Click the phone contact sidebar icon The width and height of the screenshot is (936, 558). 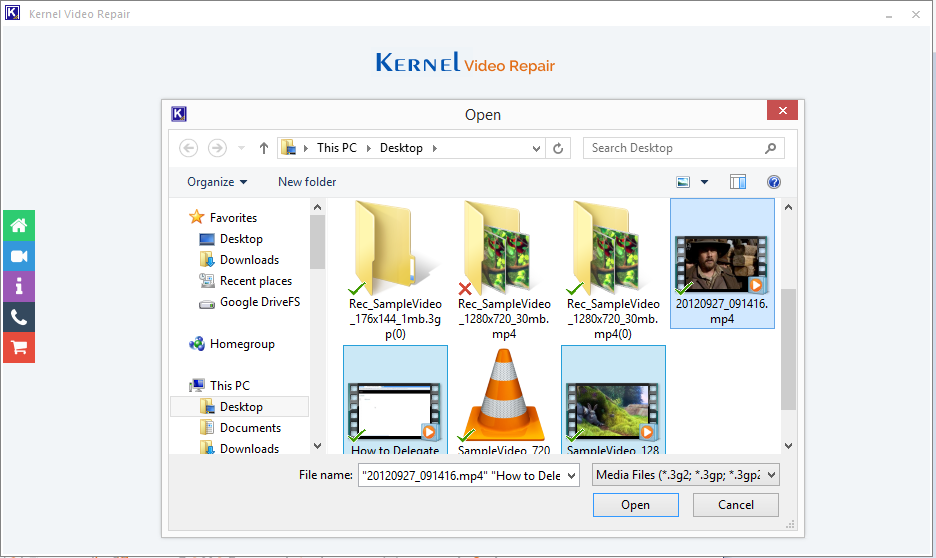tap(19, 317)
